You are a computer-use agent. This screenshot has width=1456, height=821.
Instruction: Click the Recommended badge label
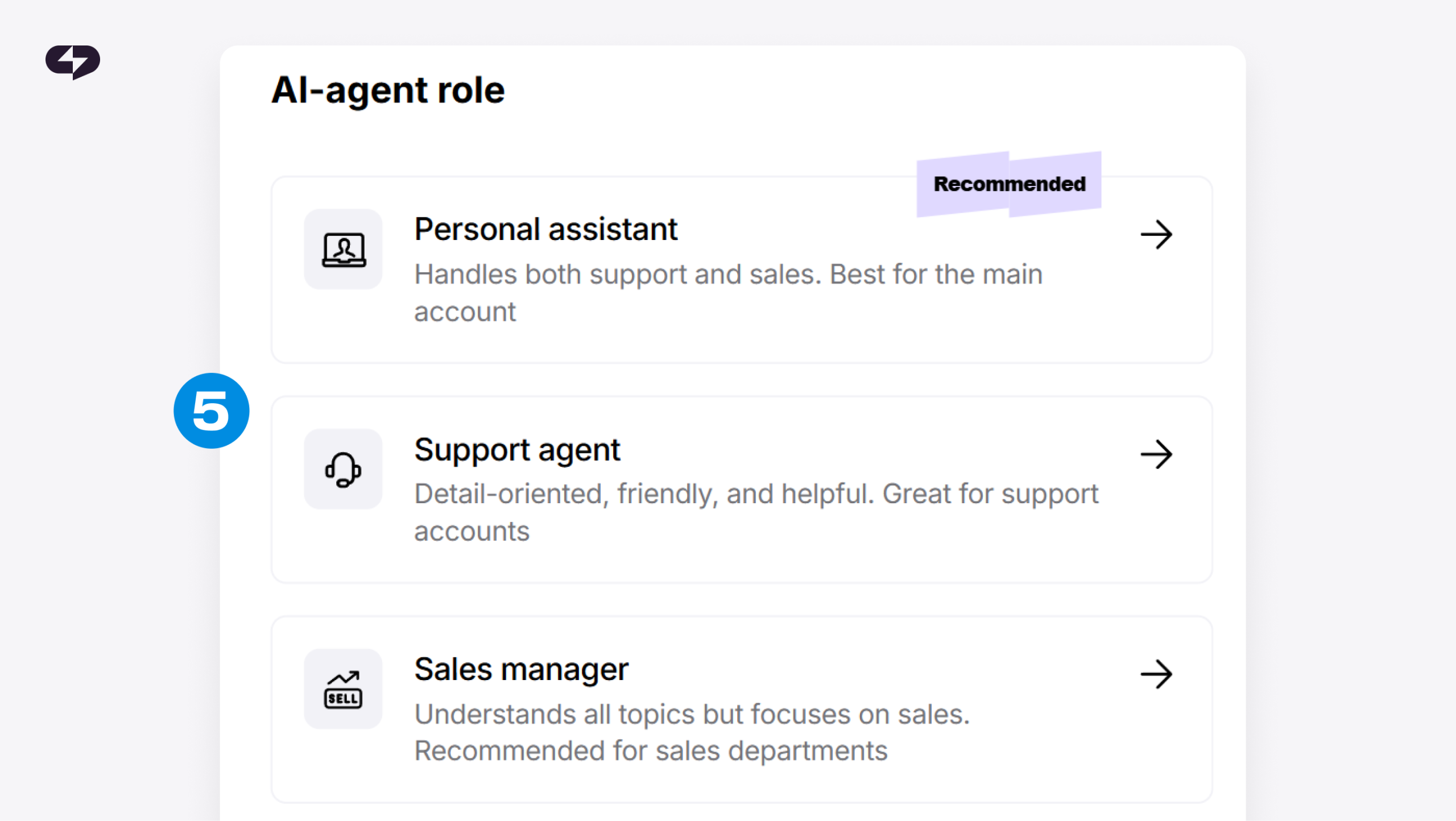(1009, 184)
